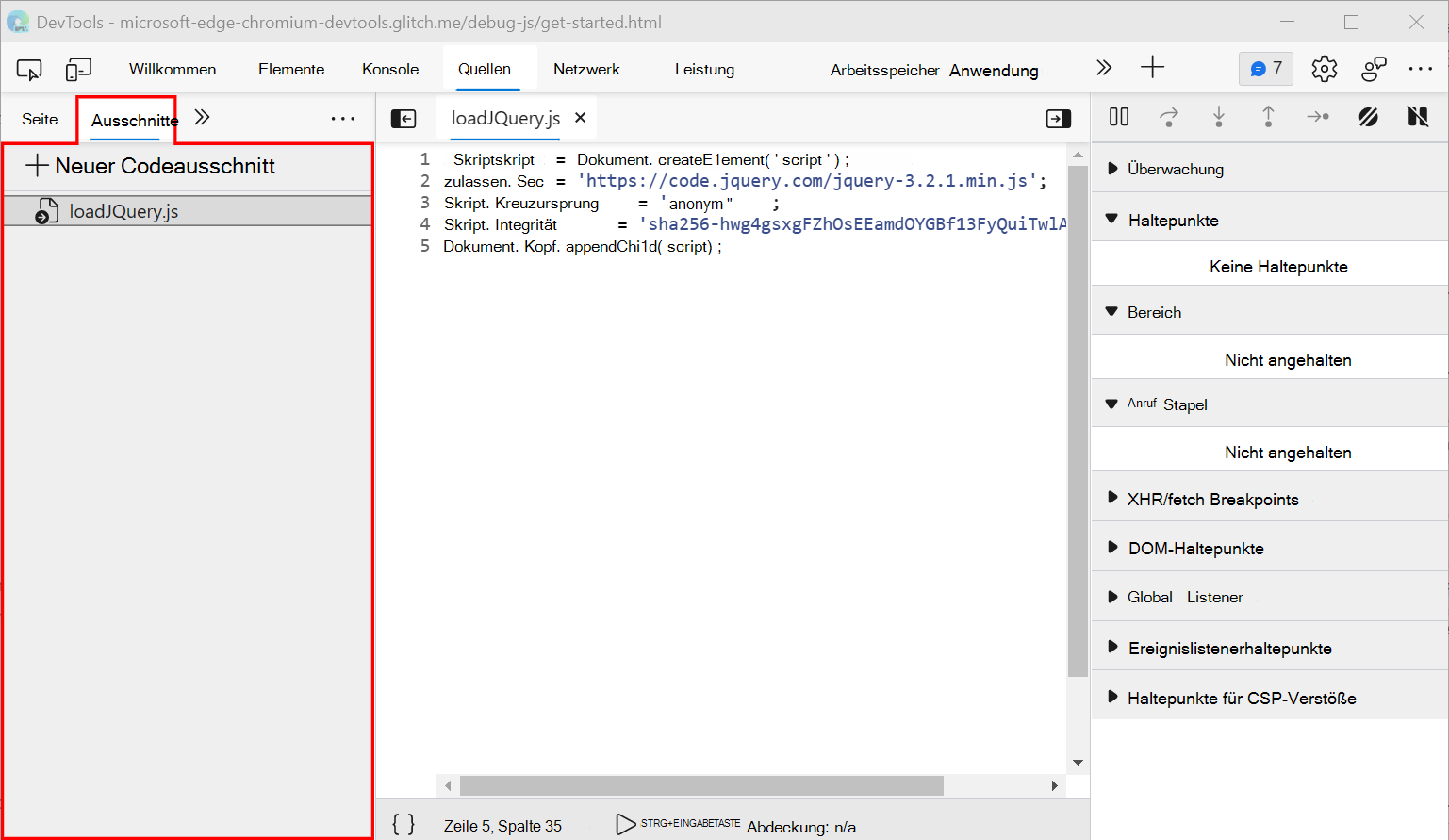Open the feedback icon

click(x=1374, y=69)
